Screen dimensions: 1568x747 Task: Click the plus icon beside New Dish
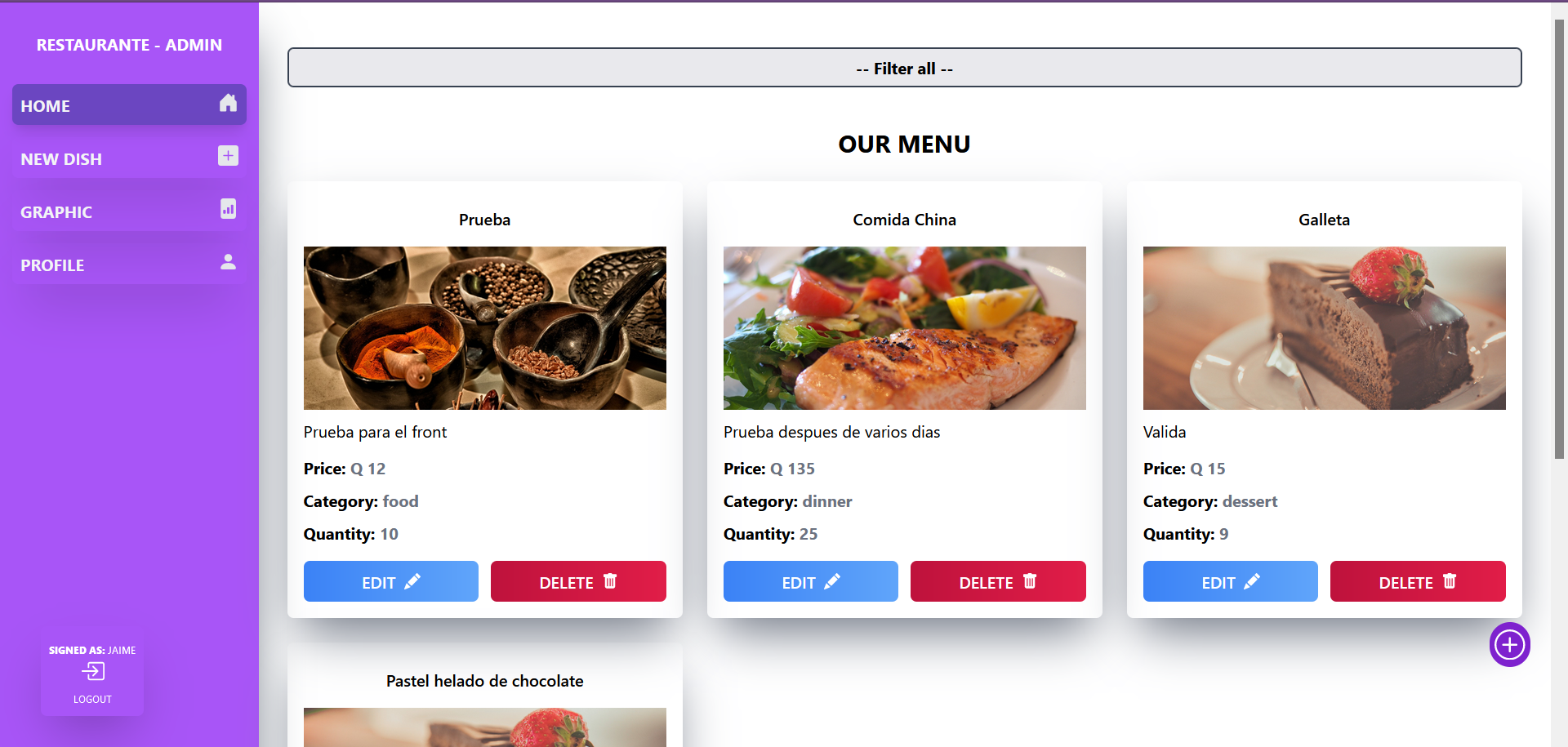[228, 155]
